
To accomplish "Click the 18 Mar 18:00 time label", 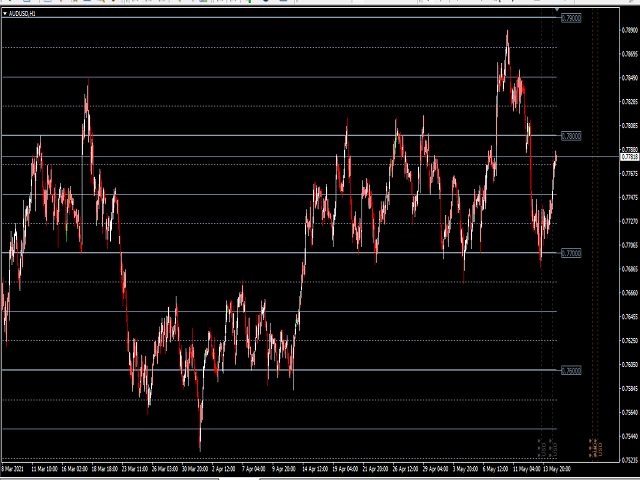I will pos(104,469).
